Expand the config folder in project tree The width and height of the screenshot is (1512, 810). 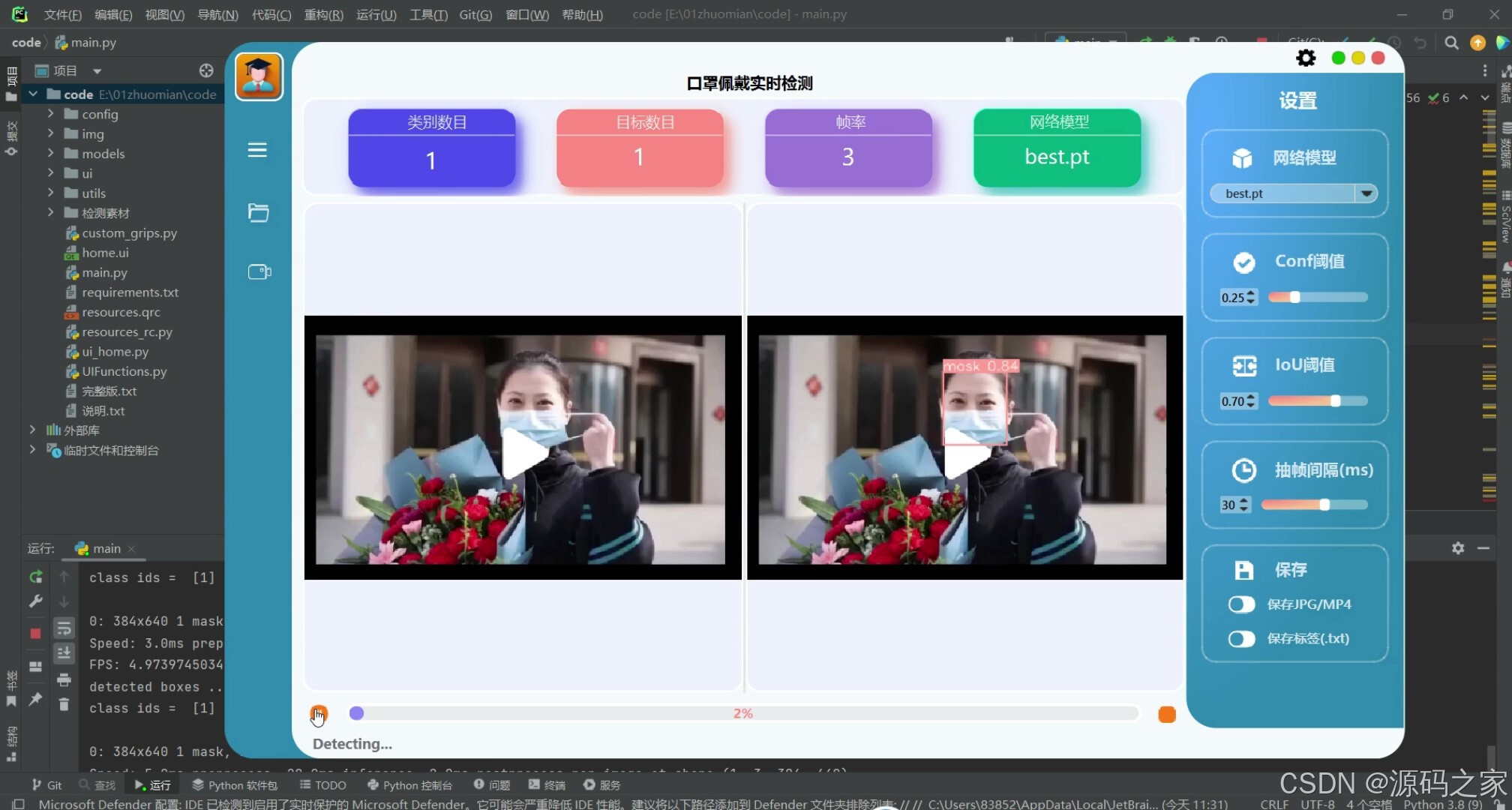click(50, 114)
